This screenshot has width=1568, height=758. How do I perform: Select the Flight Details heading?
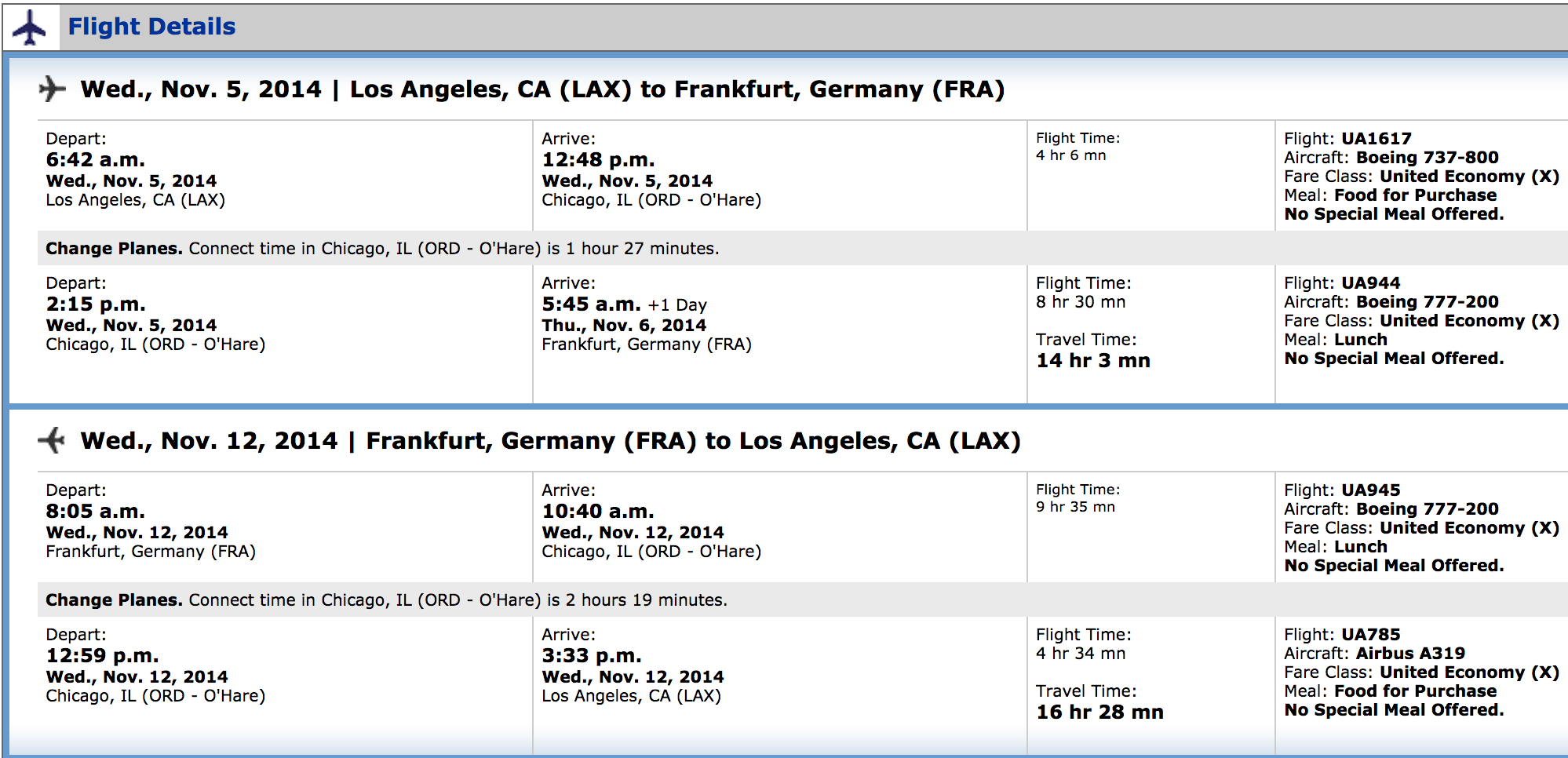pos(151,27)
